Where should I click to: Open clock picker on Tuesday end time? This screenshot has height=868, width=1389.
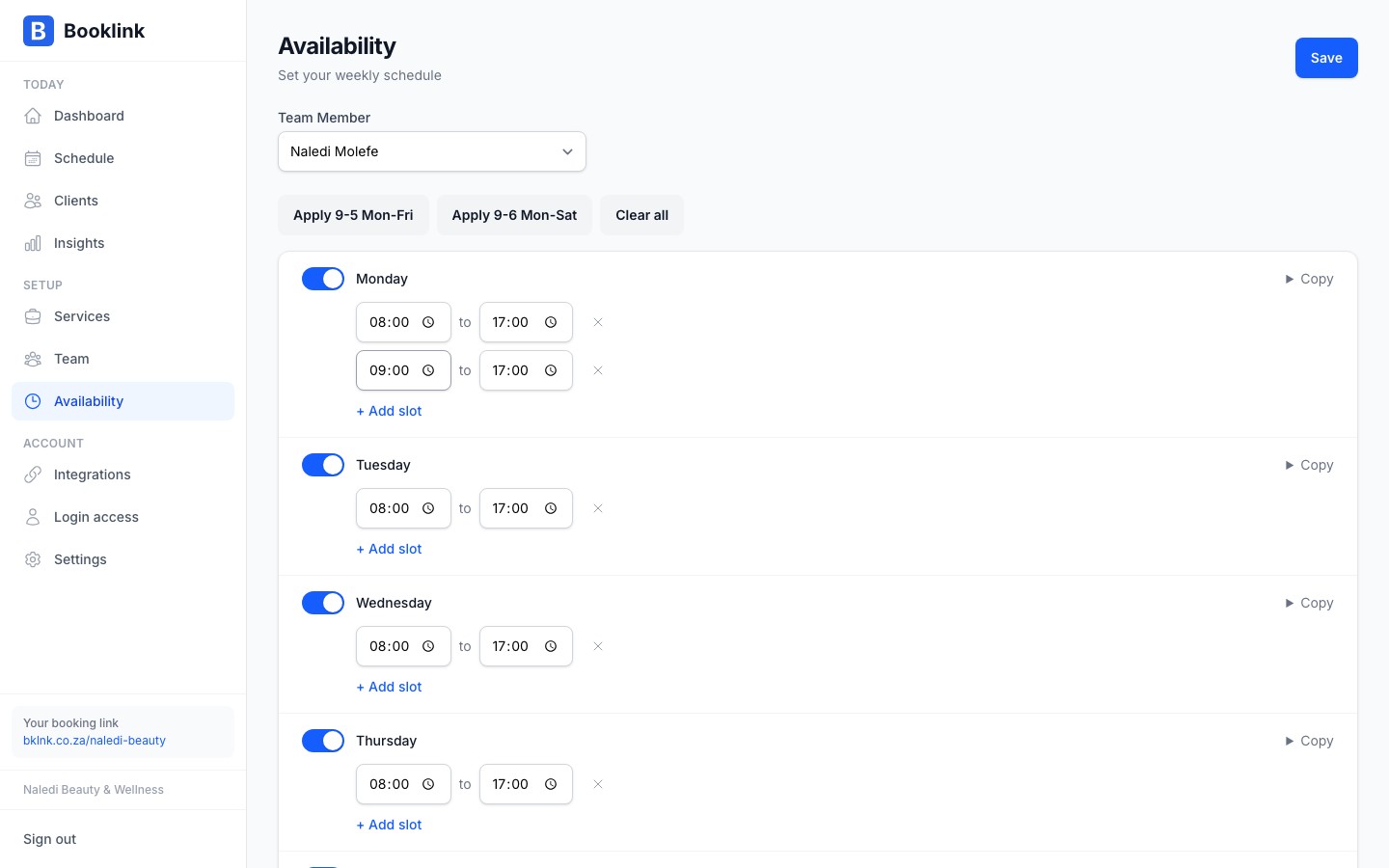point(551,508)
